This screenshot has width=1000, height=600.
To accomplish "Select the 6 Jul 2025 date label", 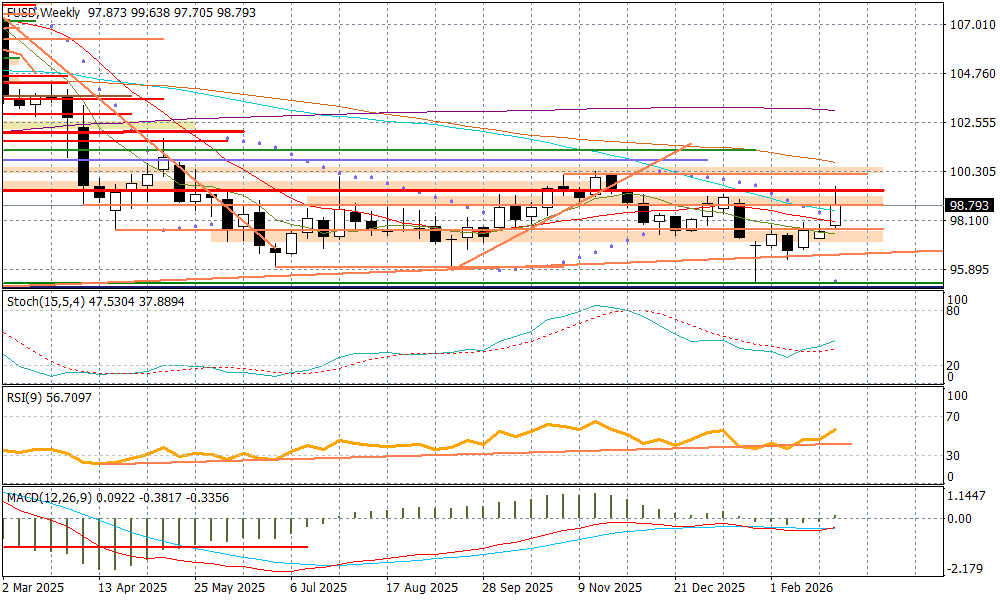I will tap(318, 588).
